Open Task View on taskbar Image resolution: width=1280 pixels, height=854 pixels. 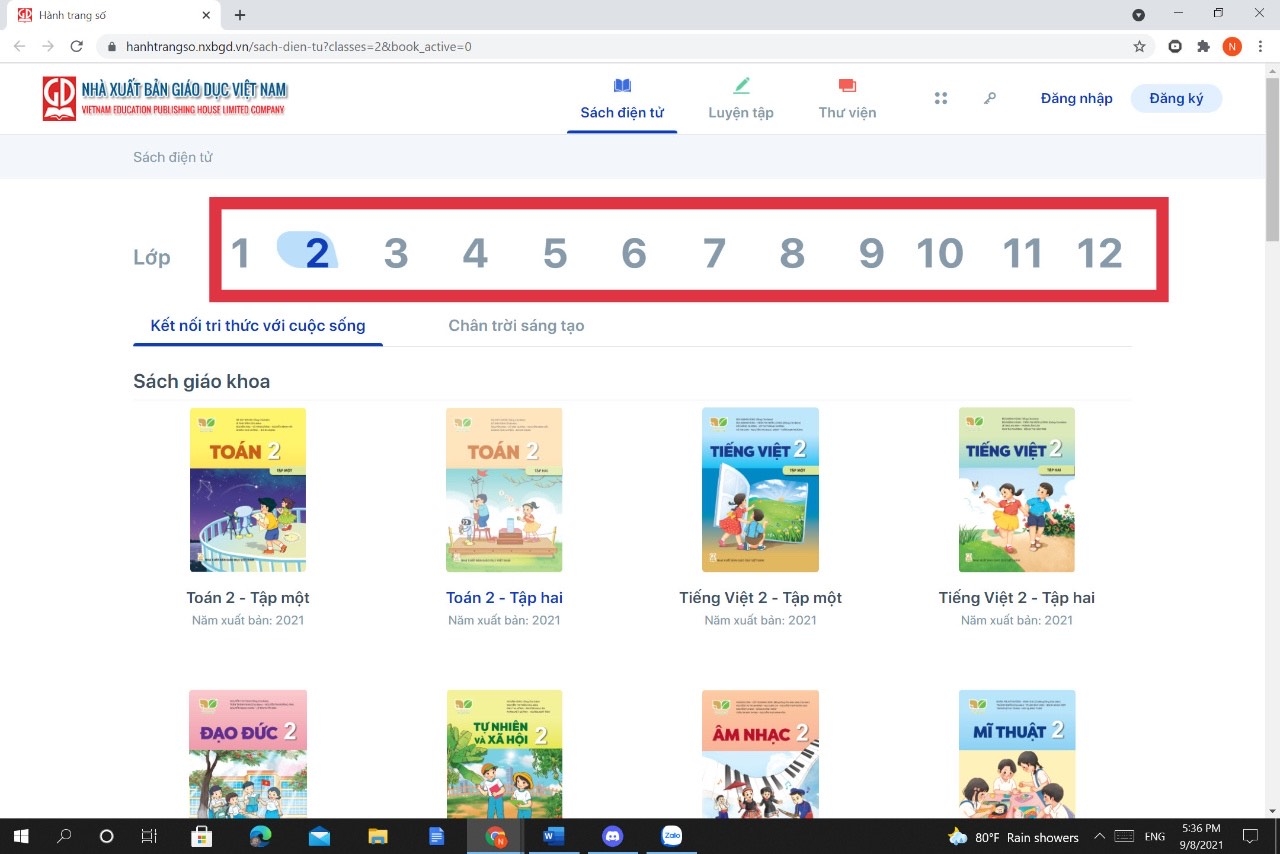149,836
